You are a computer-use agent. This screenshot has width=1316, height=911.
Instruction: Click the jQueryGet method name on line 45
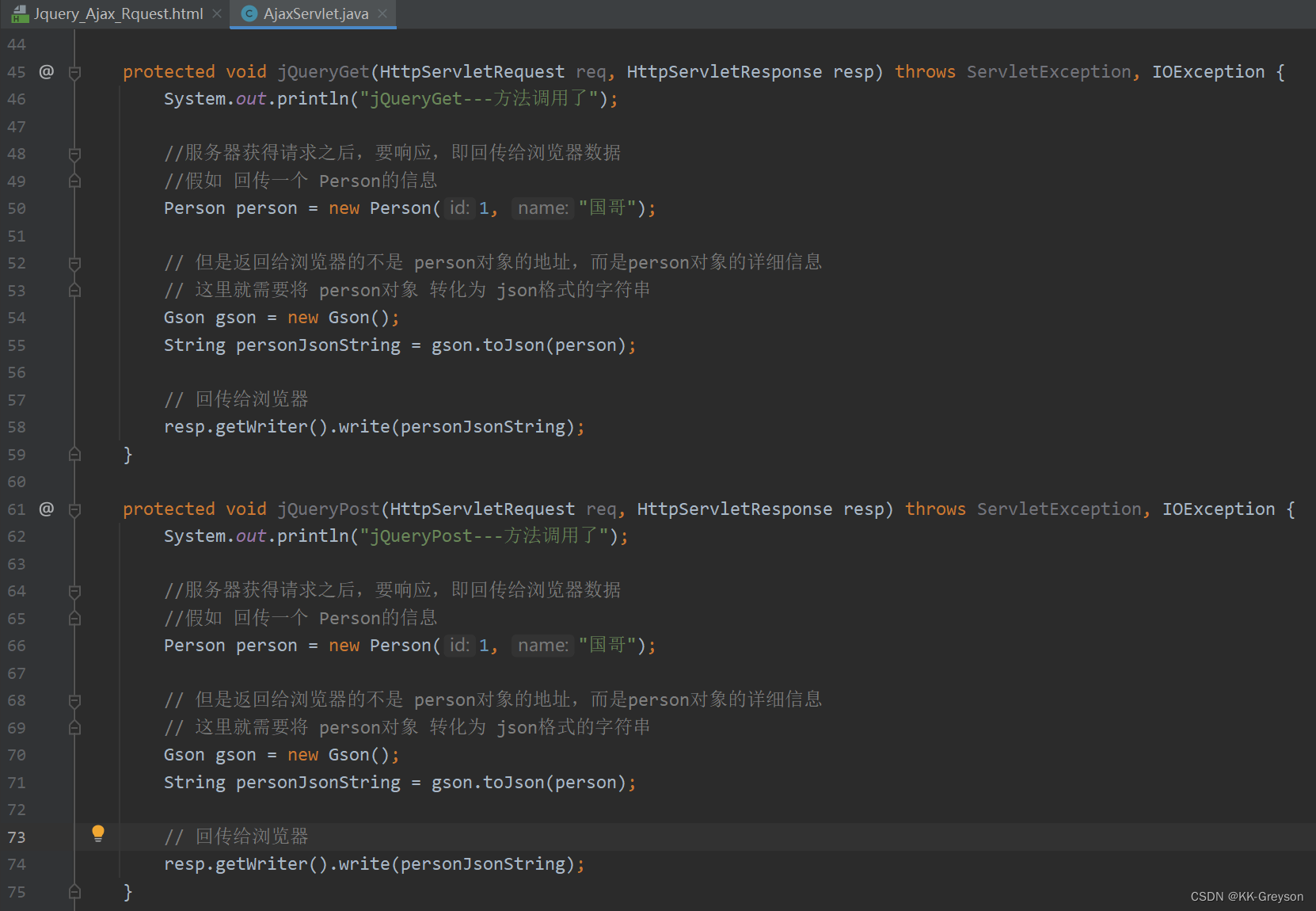pos(323,72)
